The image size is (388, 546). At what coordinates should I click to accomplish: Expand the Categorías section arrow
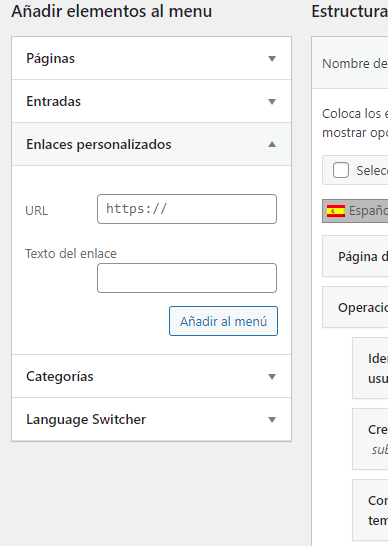pos(272,376)
